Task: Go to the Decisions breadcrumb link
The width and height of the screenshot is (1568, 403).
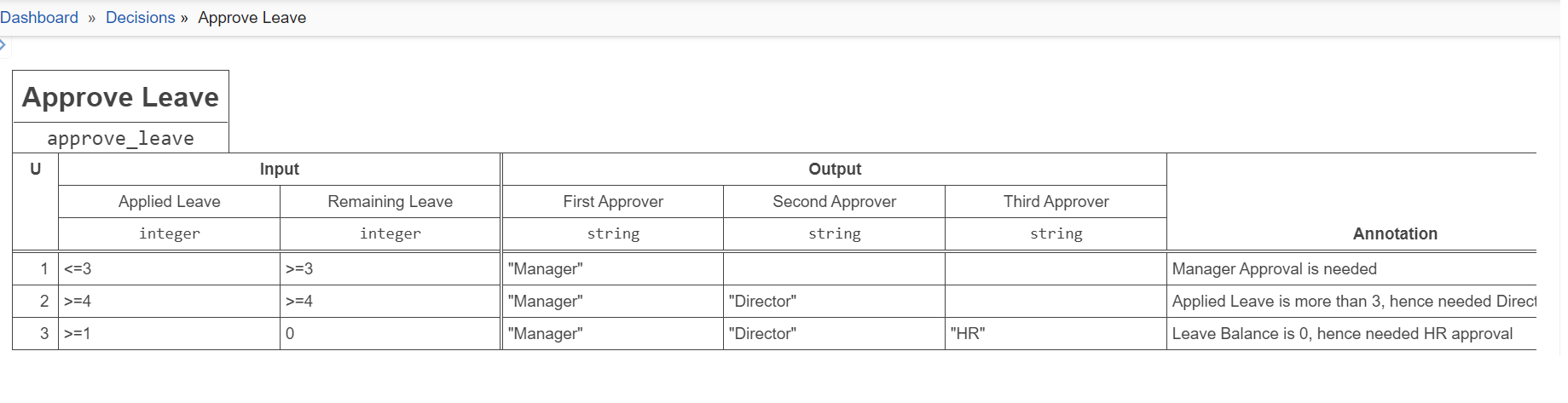Action: (x=140, y=18)
